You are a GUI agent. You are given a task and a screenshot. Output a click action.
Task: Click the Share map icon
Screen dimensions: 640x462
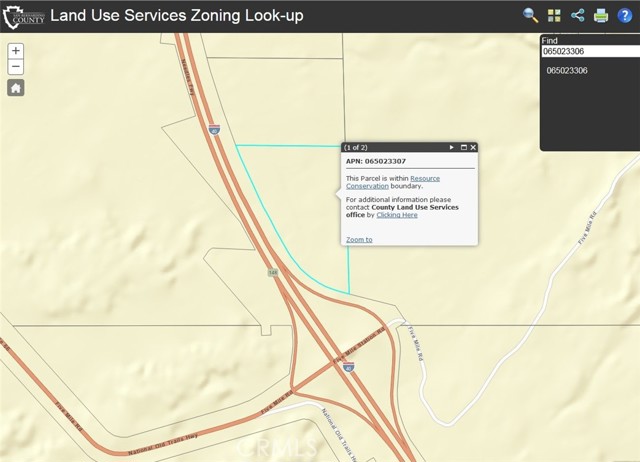click(x=578, y=15)
